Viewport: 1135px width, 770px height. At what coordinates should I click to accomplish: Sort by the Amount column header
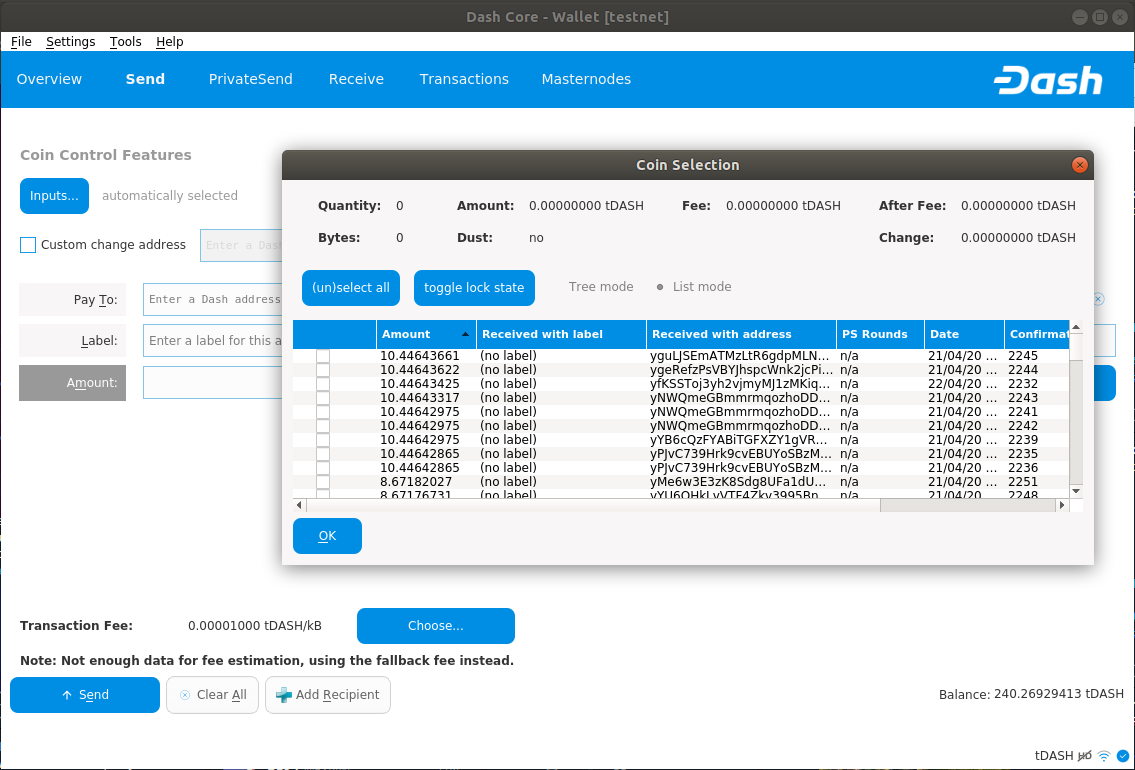tap(426, 334)
